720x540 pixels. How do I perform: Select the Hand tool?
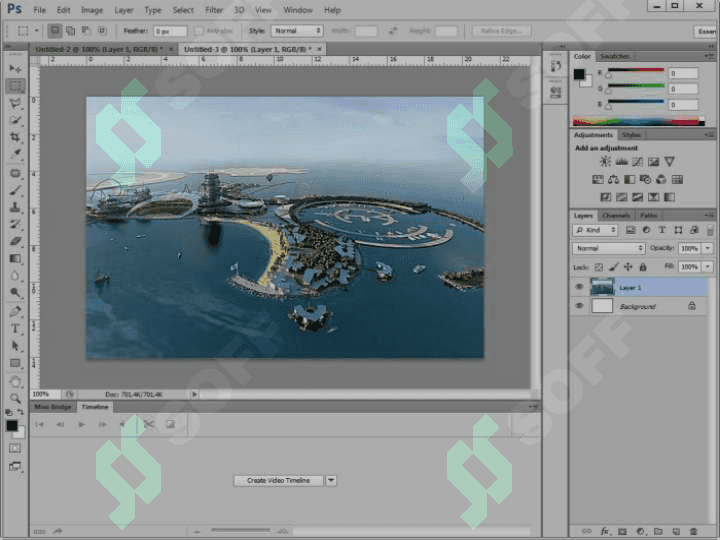(15, 382)
